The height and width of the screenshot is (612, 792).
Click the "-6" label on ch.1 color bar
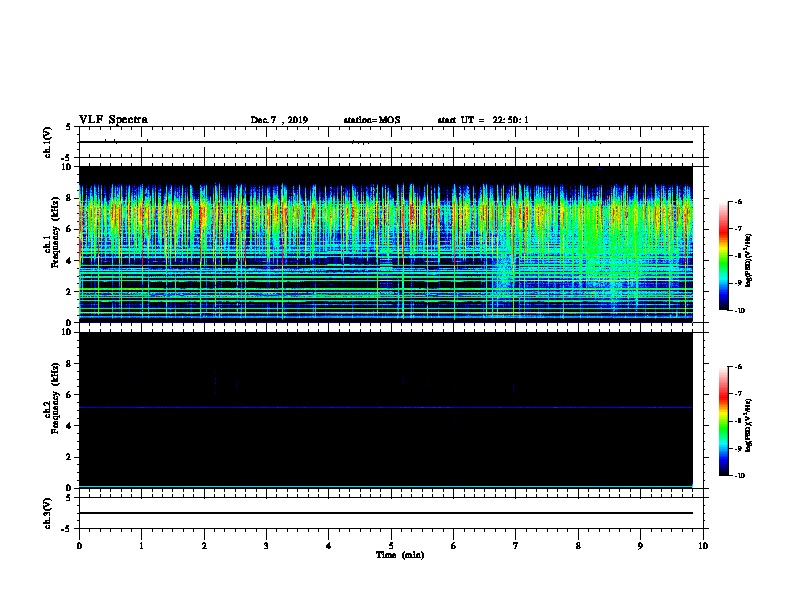coord(738,201)
